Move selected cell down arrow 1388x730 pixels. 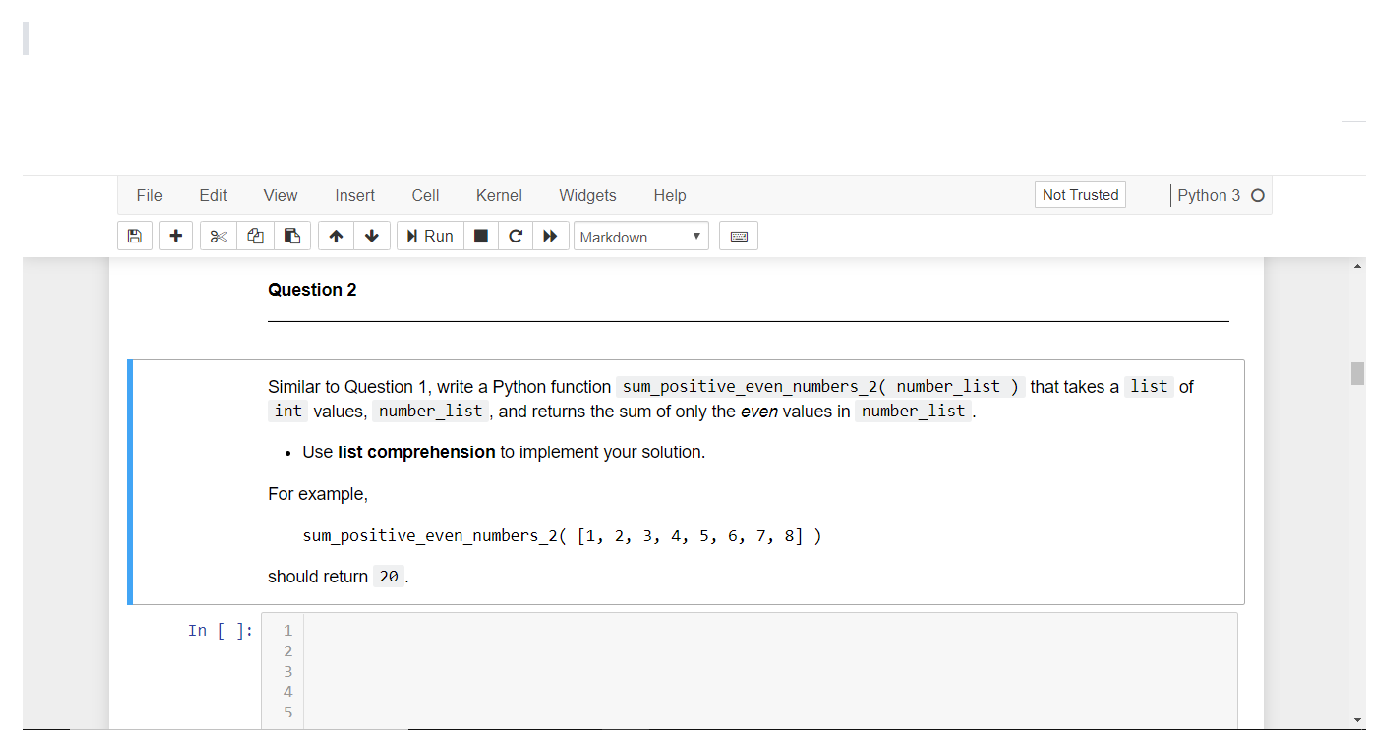tap(372, 236)
